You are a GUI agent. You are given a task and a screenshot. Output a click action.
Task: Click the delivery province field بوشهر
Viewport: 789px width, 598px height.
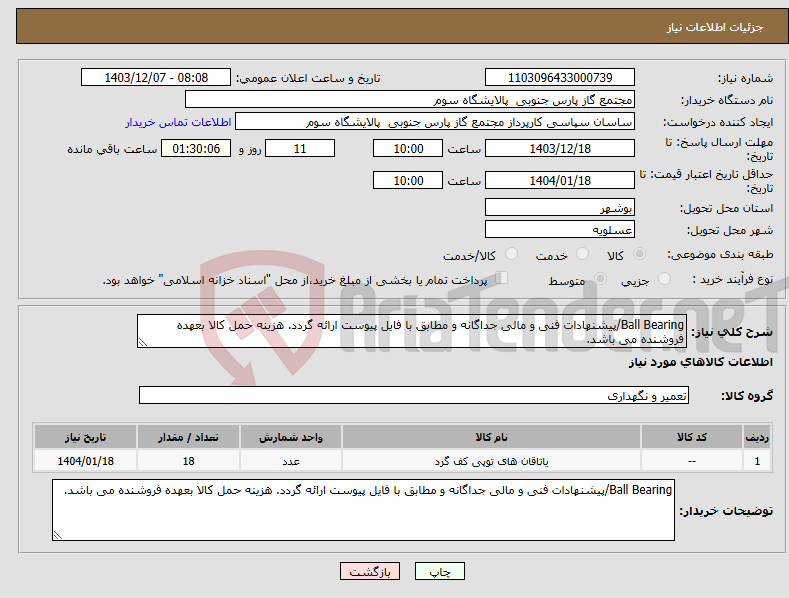[560, 207]
